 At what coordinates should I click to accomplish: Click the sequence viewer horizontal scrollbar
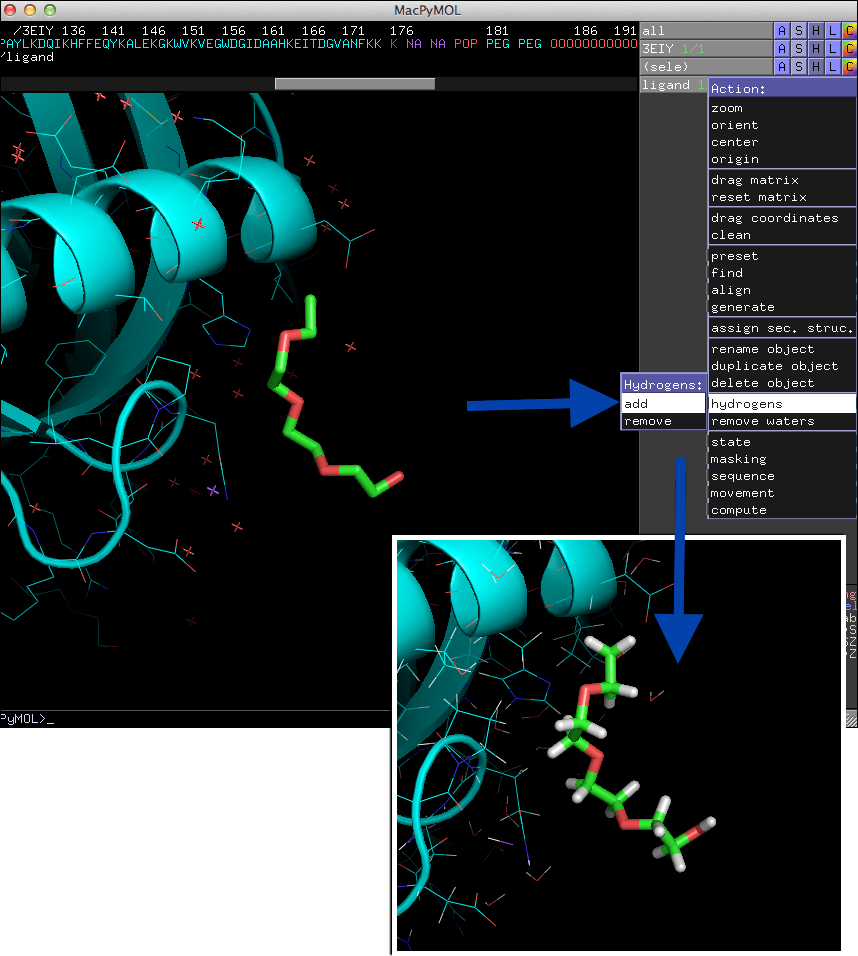(354, 84)
